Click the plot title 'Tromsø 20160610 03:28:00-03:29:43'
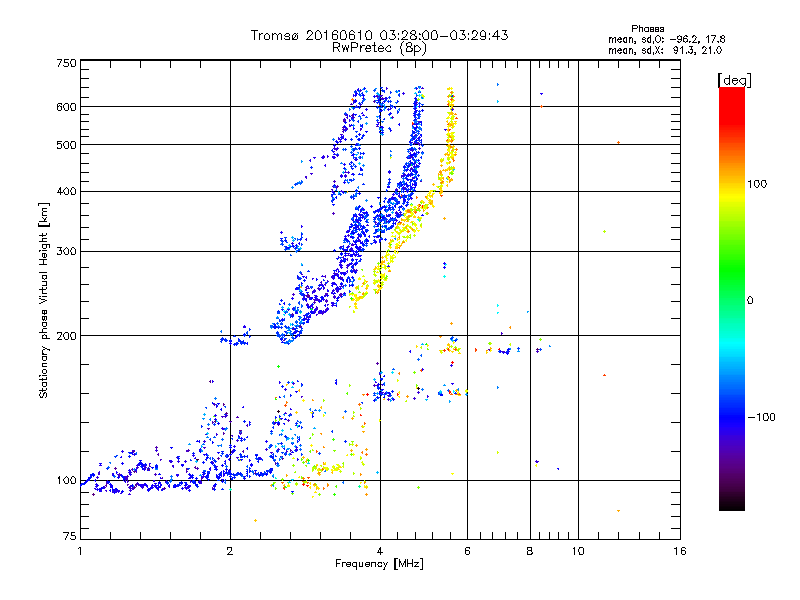Image resolution: width=800 pixels, height=600 pixels. point(379,35)
